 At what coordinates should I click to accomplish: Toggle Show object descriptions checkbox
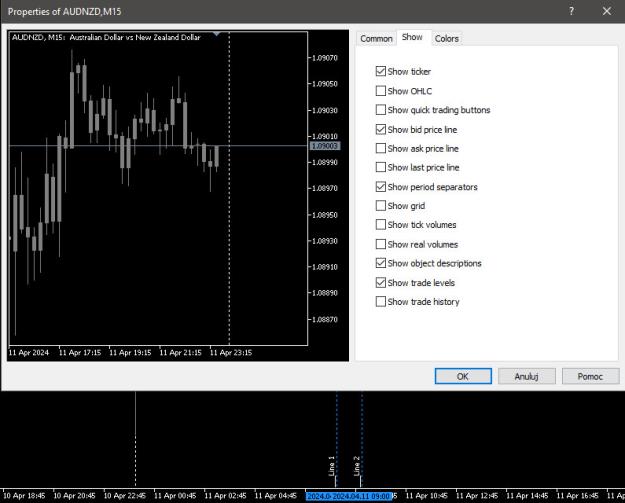click(x=381, y=263)
